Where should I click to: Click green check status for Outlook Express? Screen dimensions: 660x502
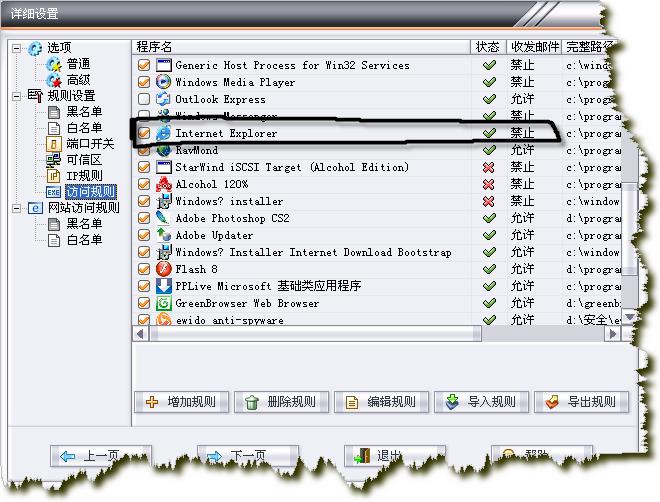click(489, 99)
